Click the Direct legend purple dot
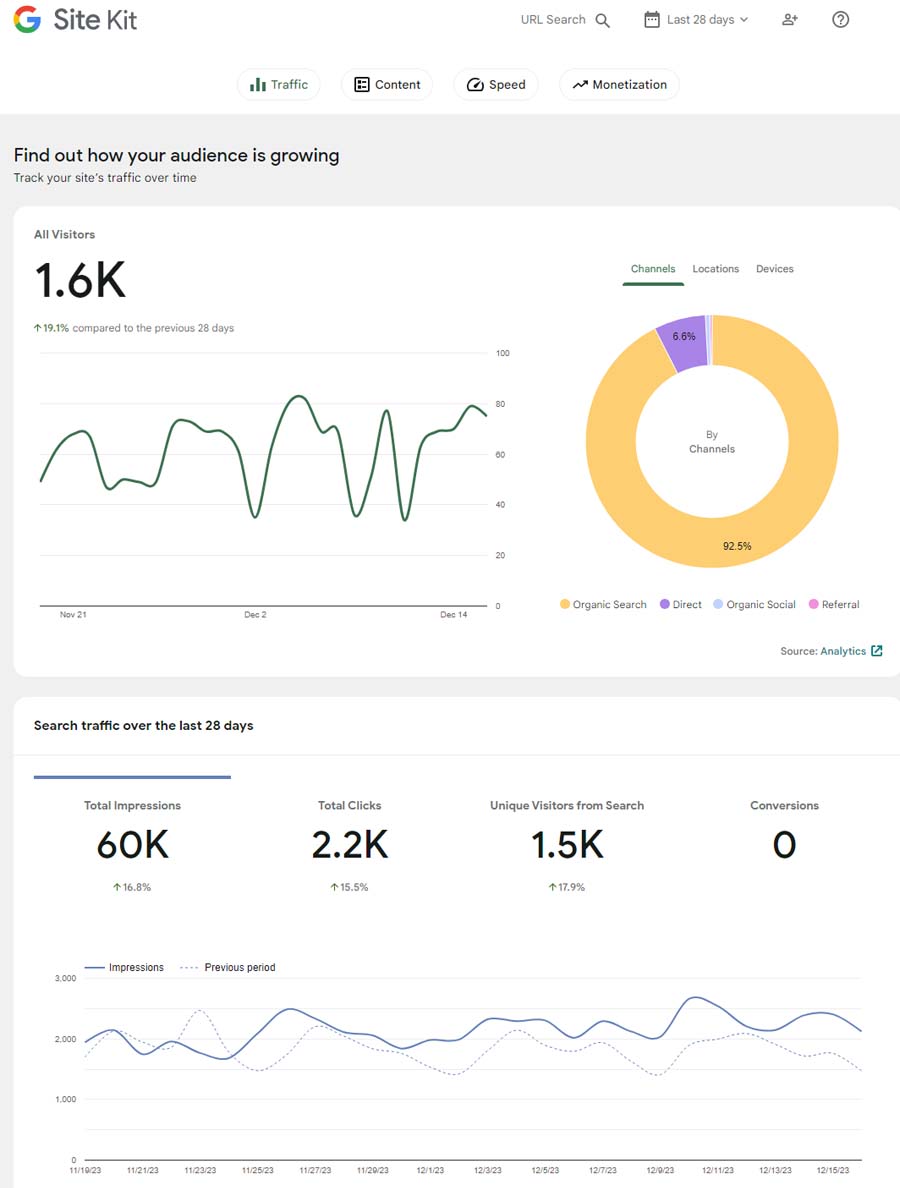Image resolution: width=900 pixels, height=1188 pixels. pyautogui.click(x=665, y=605)
